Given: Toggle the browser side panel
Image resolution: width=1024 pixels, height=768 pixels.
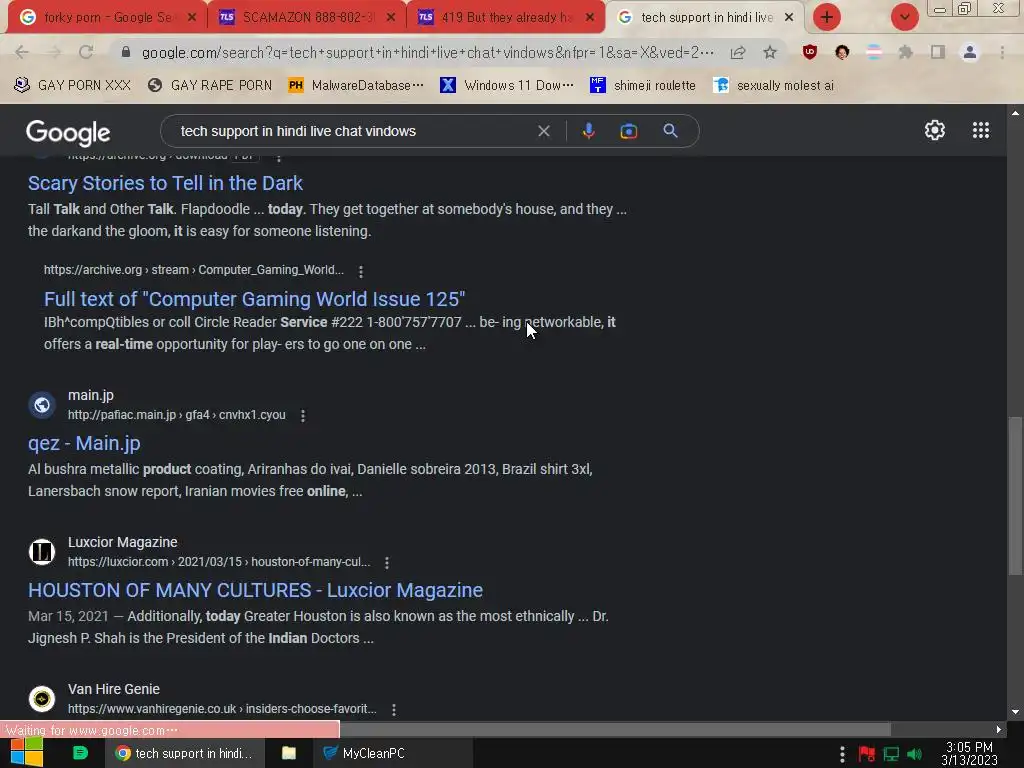Looking at the screenshot, I should (938, 52).
